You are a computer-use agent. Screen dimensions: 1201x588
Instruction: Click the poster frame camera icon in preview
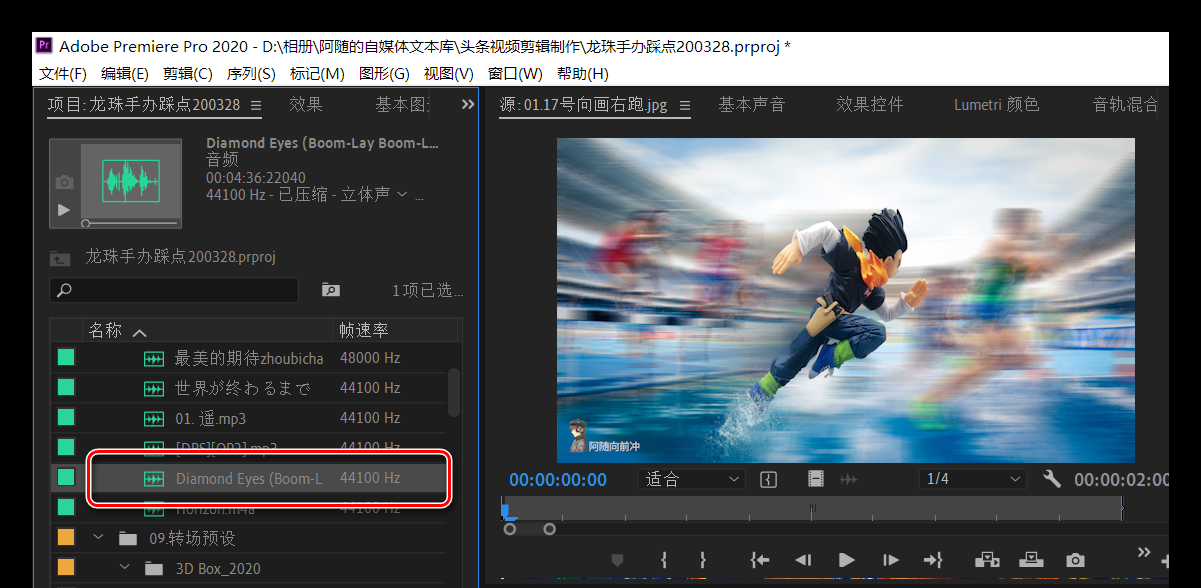point(64,182)
